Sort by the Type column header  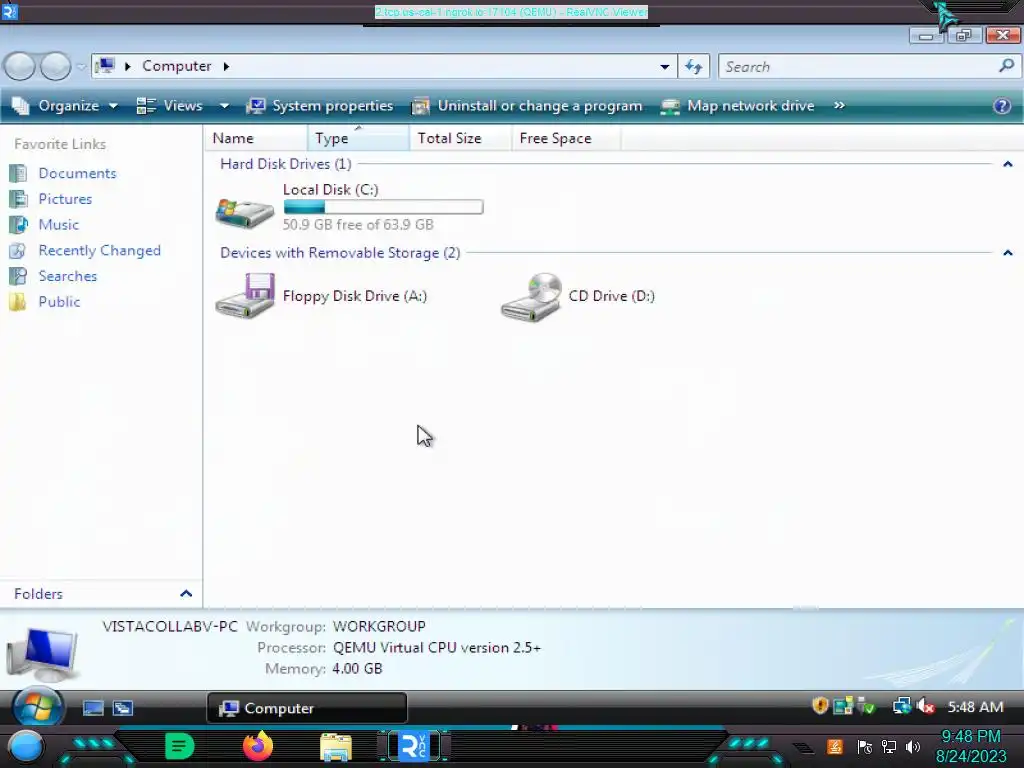click(x=359, y=138)
